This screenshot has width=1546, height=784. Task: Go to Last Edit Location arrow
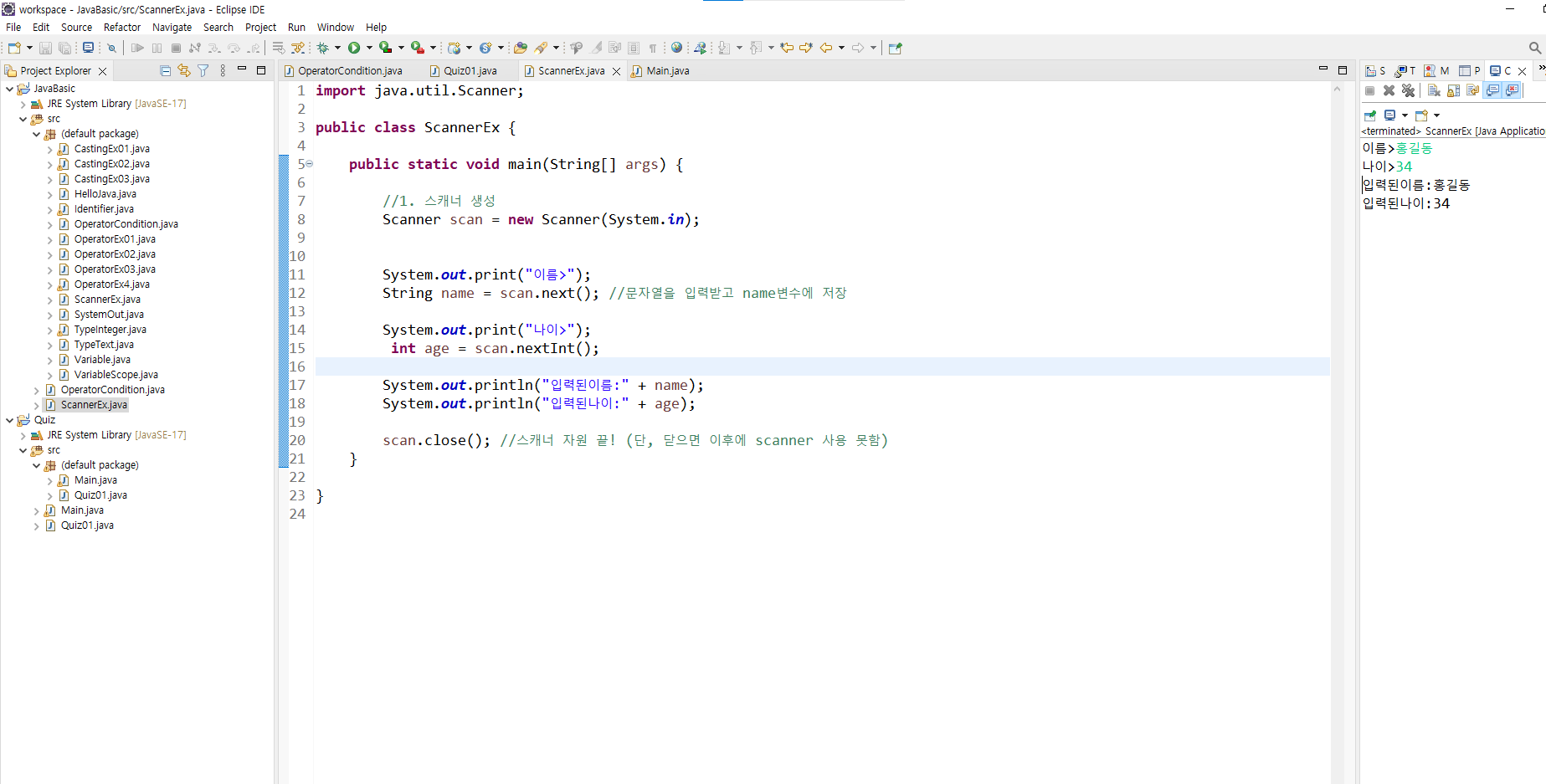click(787, 48)
